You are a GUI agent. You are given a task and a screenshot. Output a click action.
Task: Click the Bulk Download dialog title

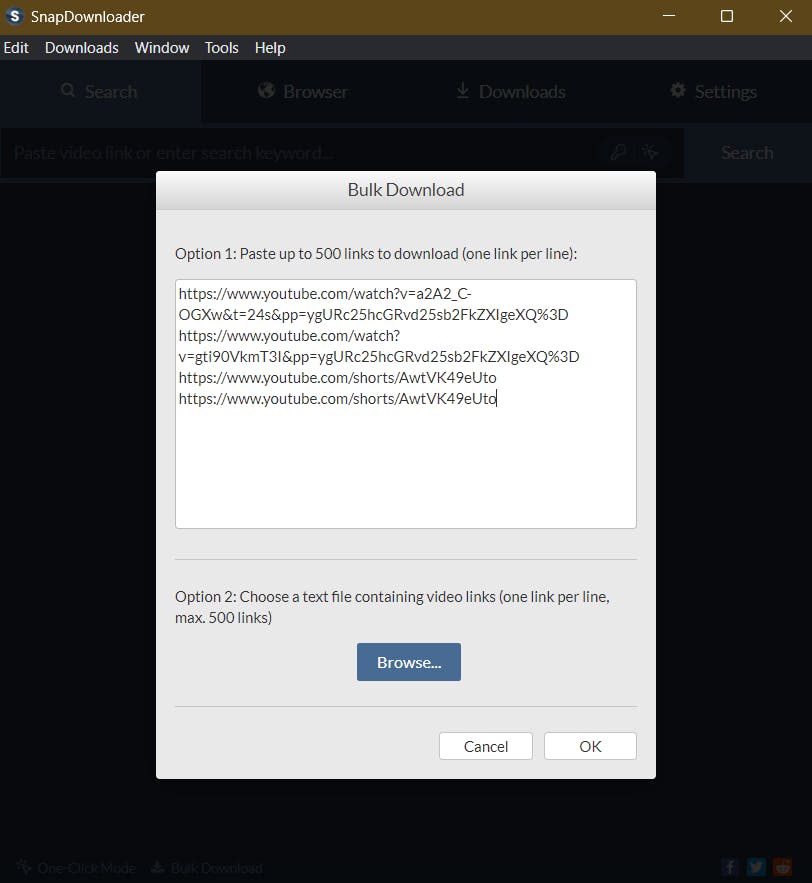[406, 190]
